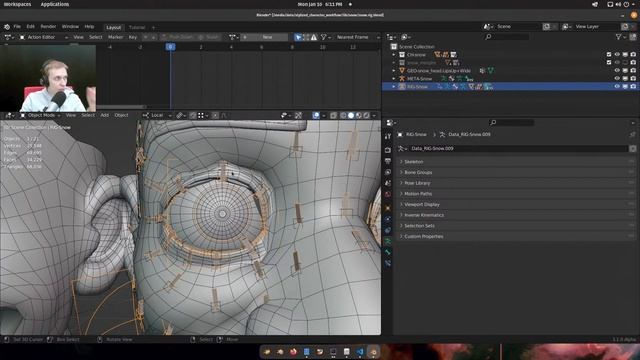Click the current frame marker 0 in timeline
This screenshot has width=640, height=360.
tap(171, 47)
